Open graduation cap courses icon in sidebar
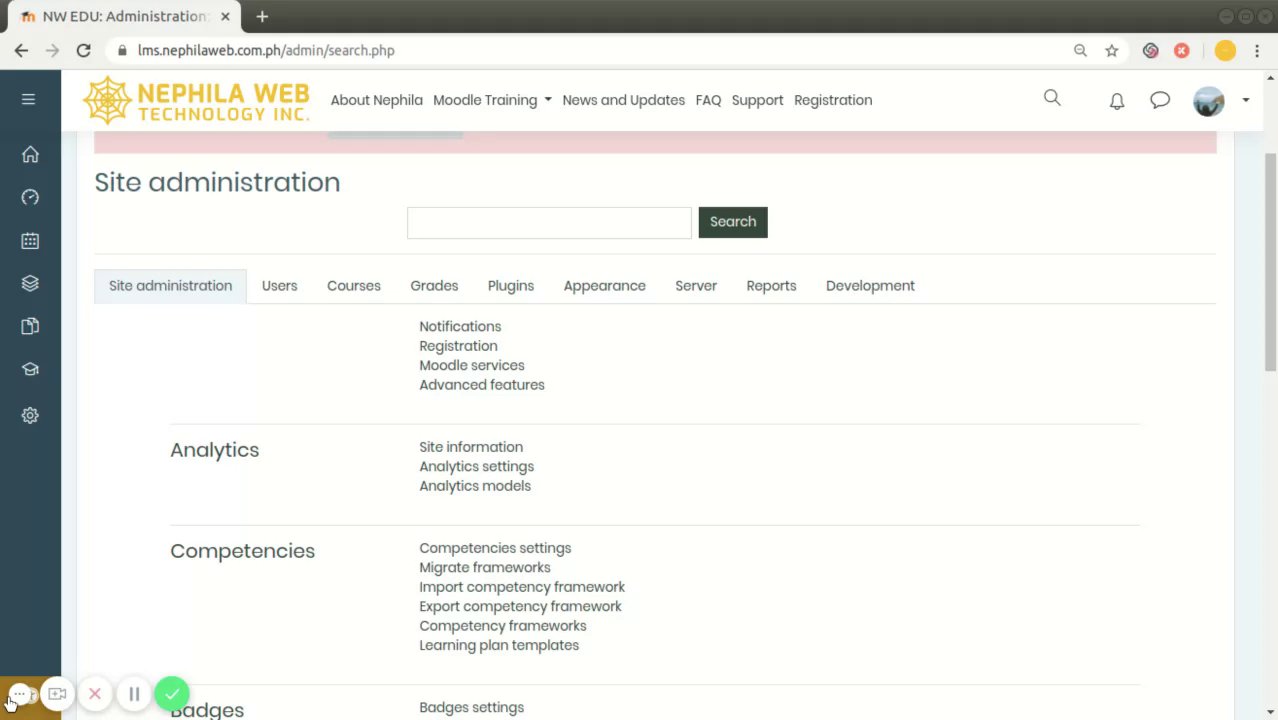The image size is (1278, 720). 30,369
